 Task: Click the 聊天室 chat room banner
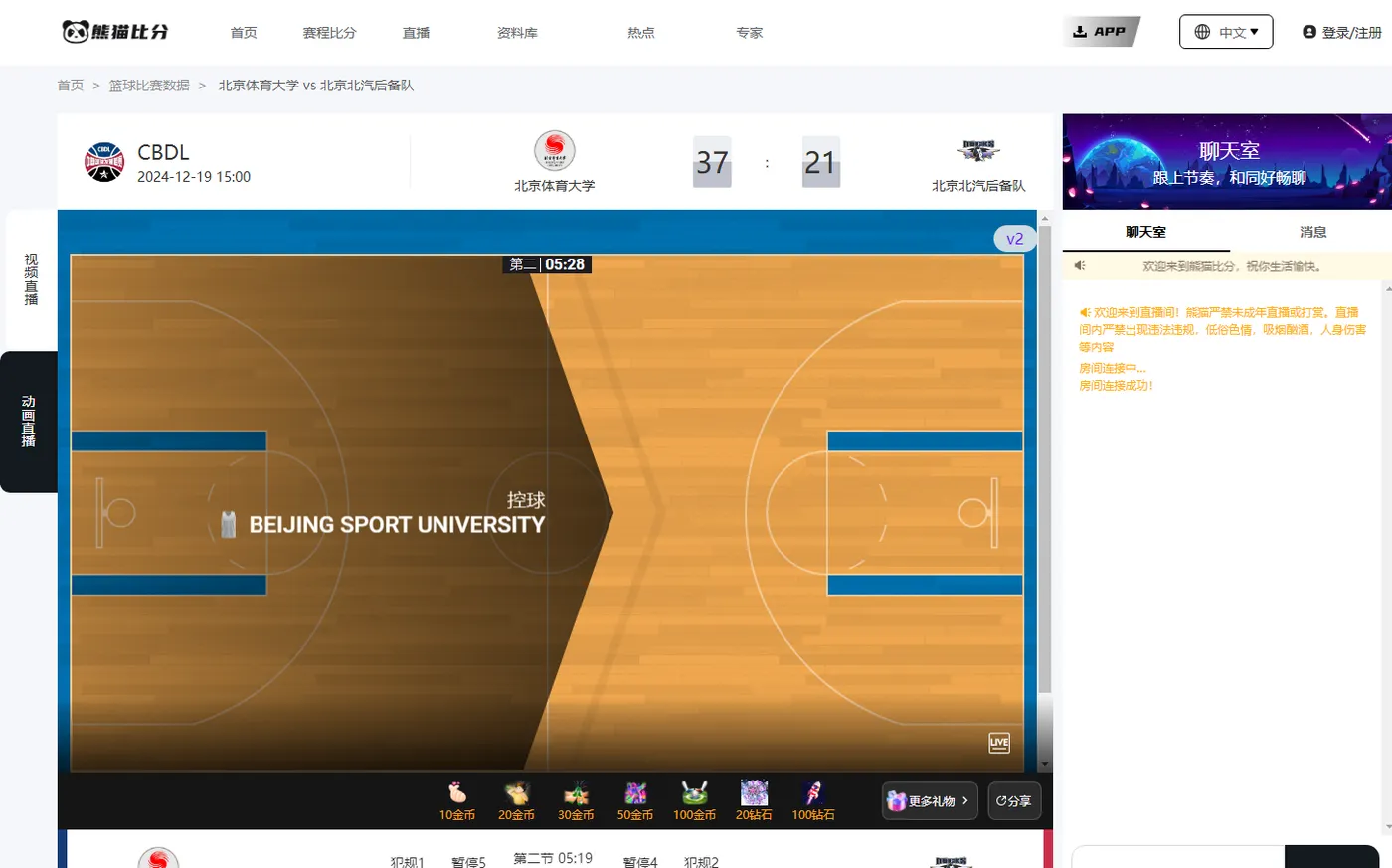1227,162
